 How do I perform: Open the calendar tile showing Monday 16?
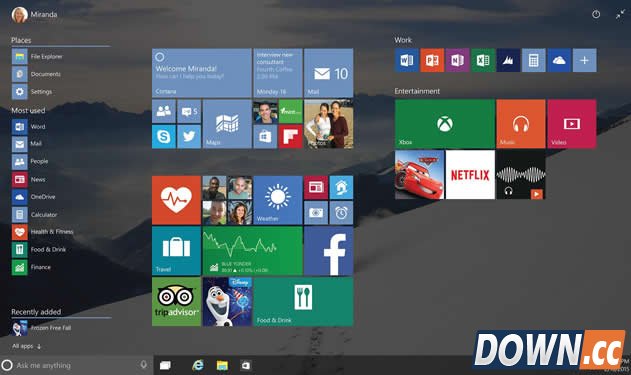(278, 73)
